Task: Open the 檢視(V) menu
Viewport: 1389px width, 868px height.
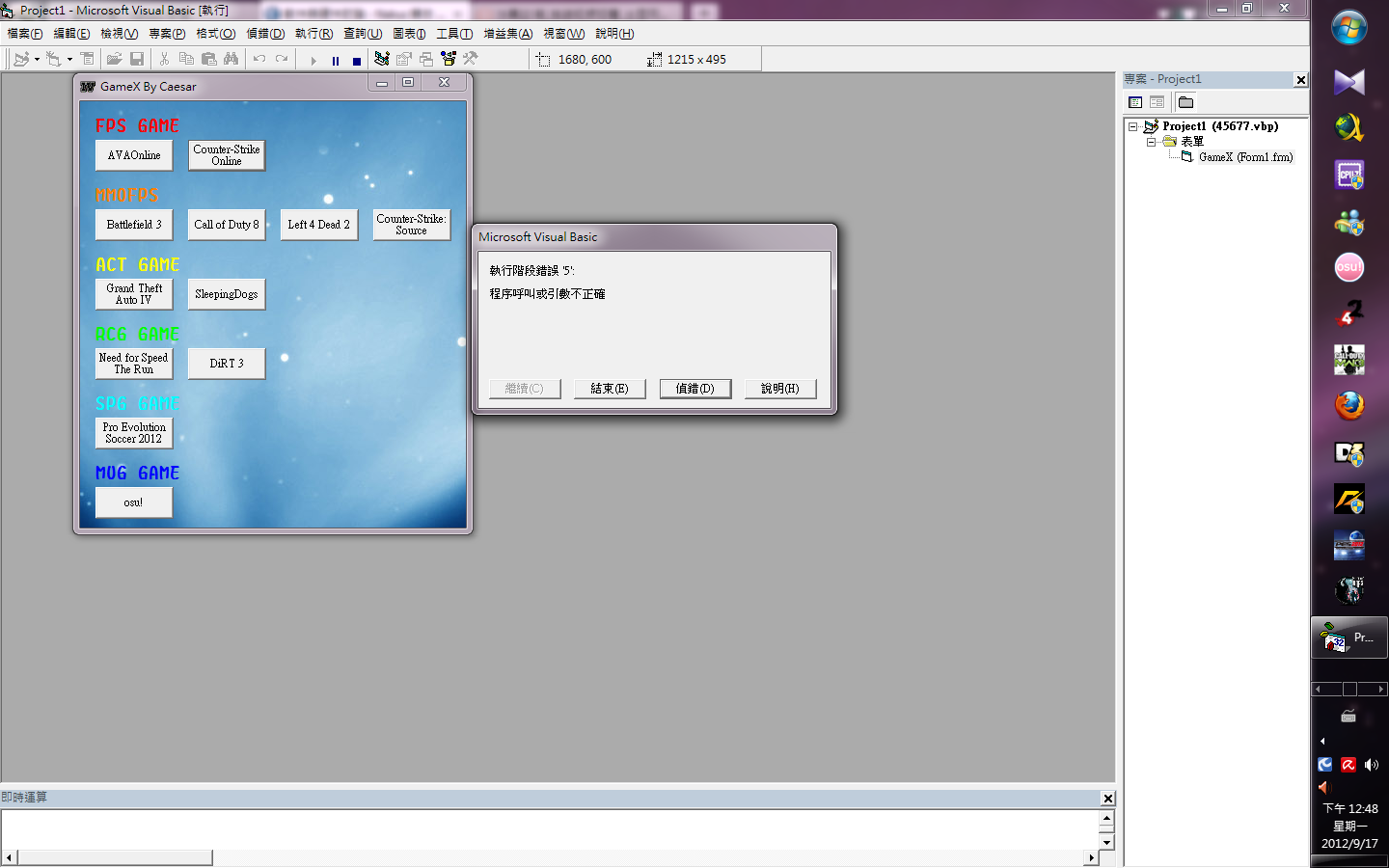Action: [x=120, y=34]
